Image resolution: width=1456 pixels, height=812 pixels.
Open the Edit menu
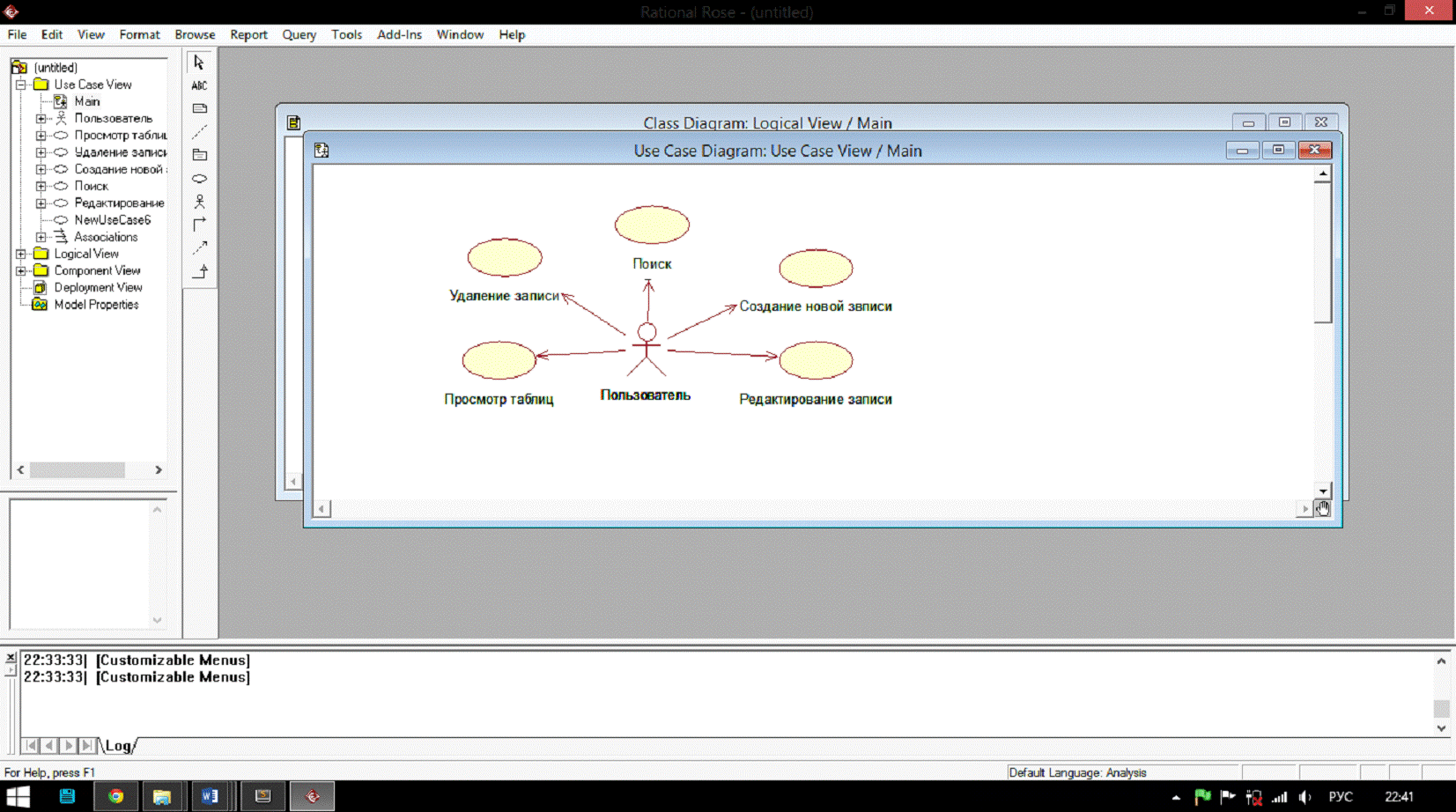coord(52,34)
